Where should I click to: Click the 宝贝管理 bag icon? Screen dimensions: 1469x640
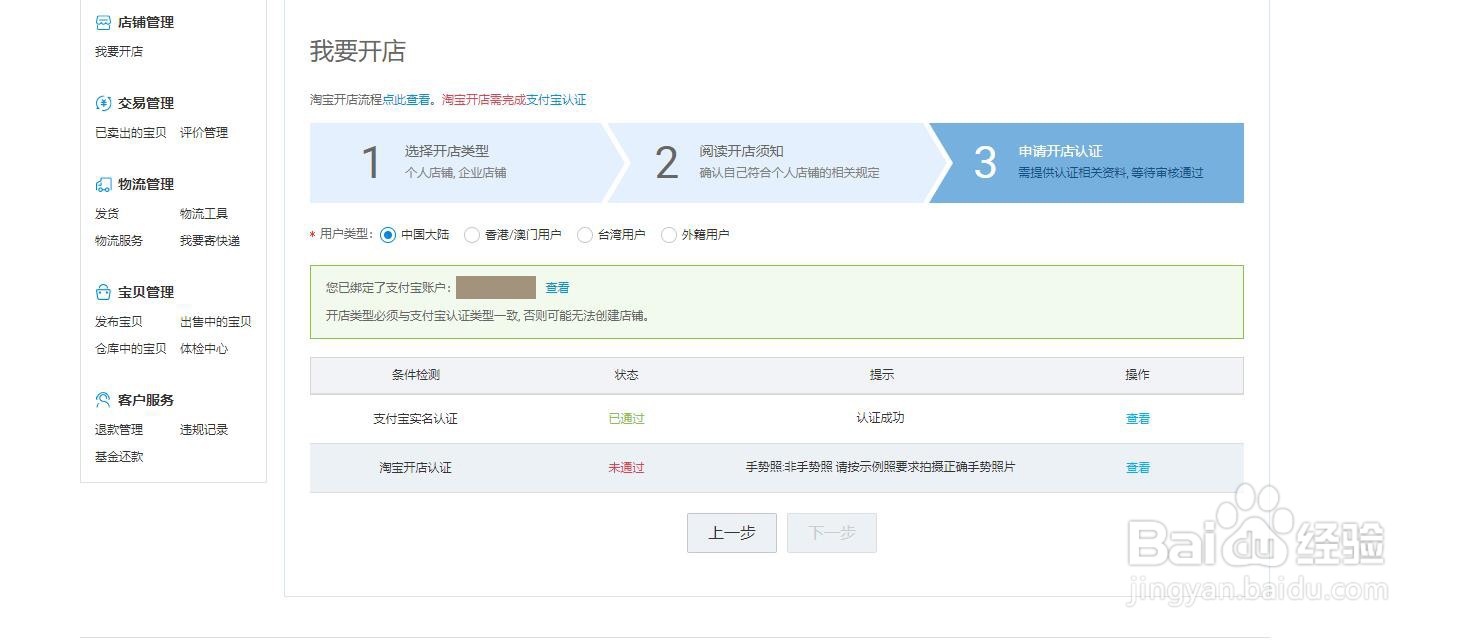click(103, 292)
